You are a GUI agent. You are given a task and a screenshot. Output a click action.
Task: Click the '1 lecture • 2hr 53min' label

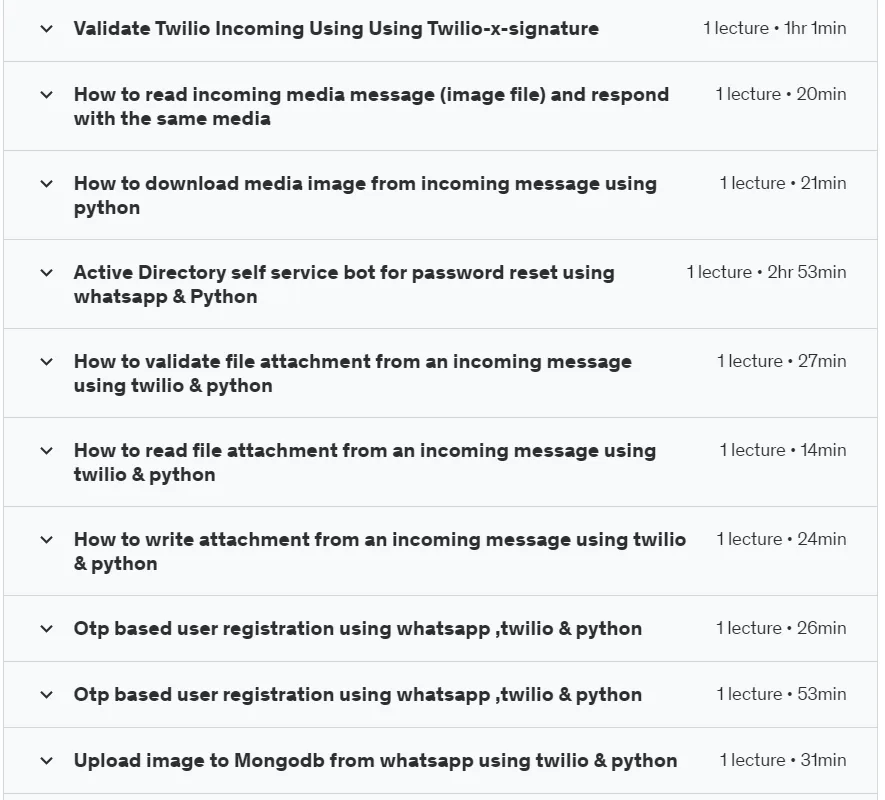click(766, 272)
